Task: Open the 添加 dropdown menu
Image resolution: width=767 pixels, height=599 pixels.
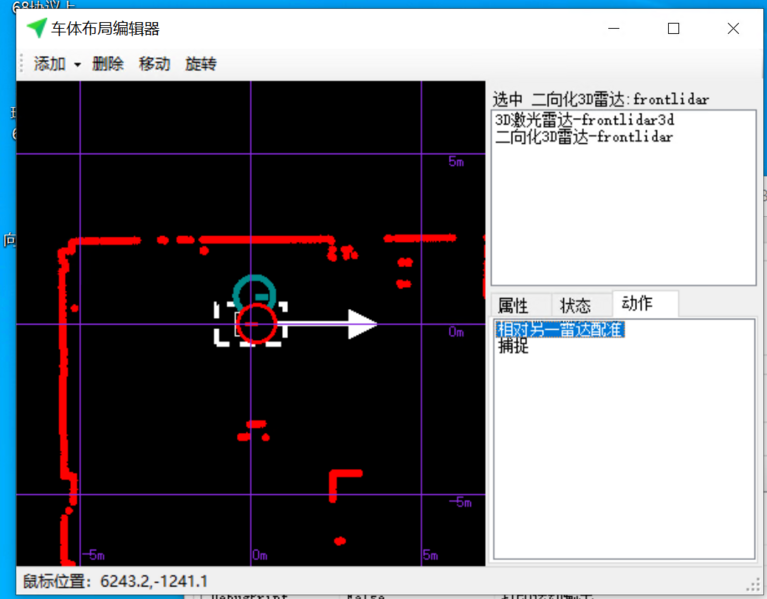Action: tap(57, 64)
